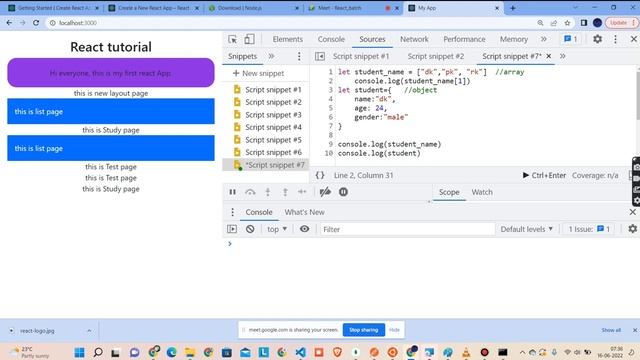
Task: Expand more navigator tabs beside Snippets
Action: point(271,56)
